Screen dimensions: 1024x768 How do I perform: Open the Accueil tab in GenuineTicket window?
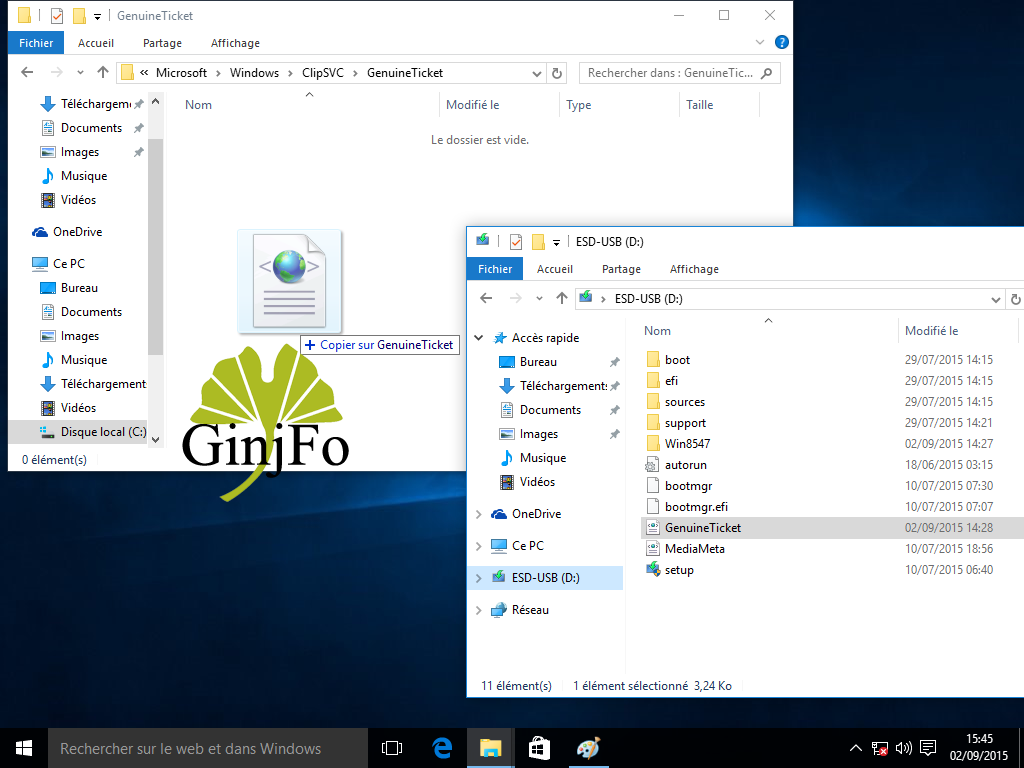[96, 43]
